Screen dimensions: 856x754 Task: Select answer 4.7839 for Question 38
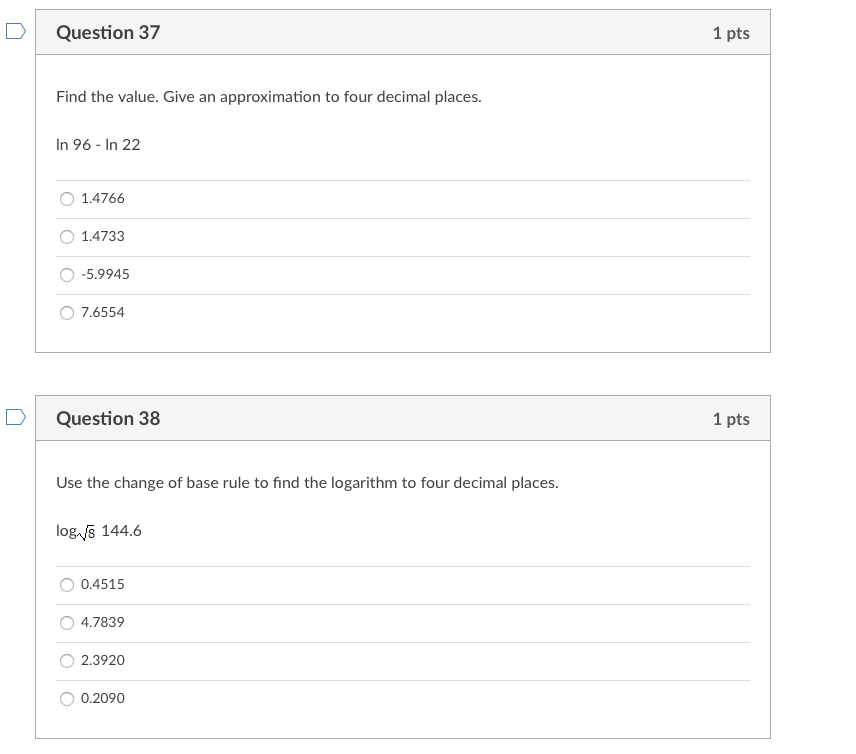click(x=66, y=622)
